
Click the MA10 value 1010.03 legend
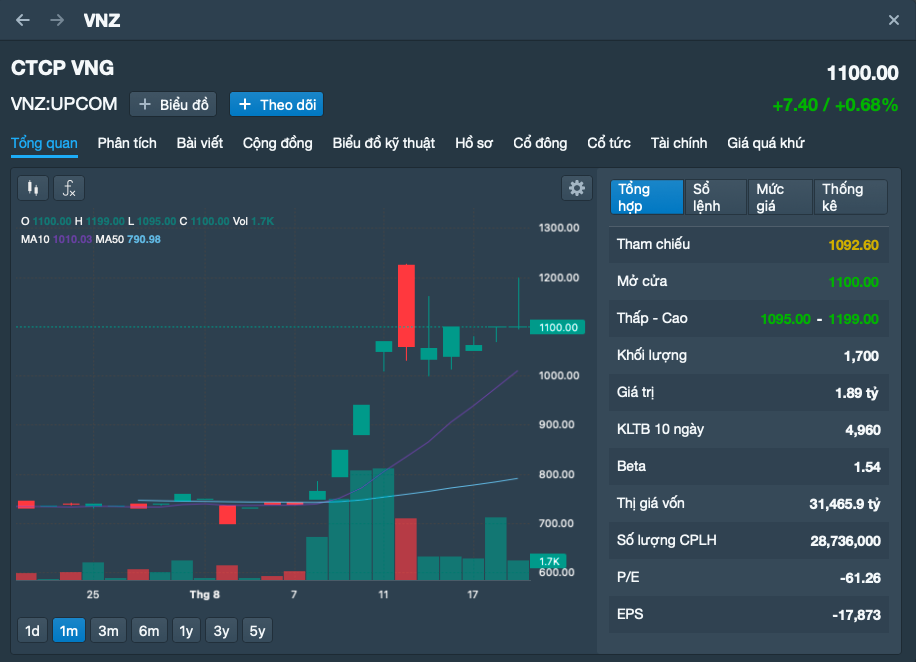tap(72, 239)
